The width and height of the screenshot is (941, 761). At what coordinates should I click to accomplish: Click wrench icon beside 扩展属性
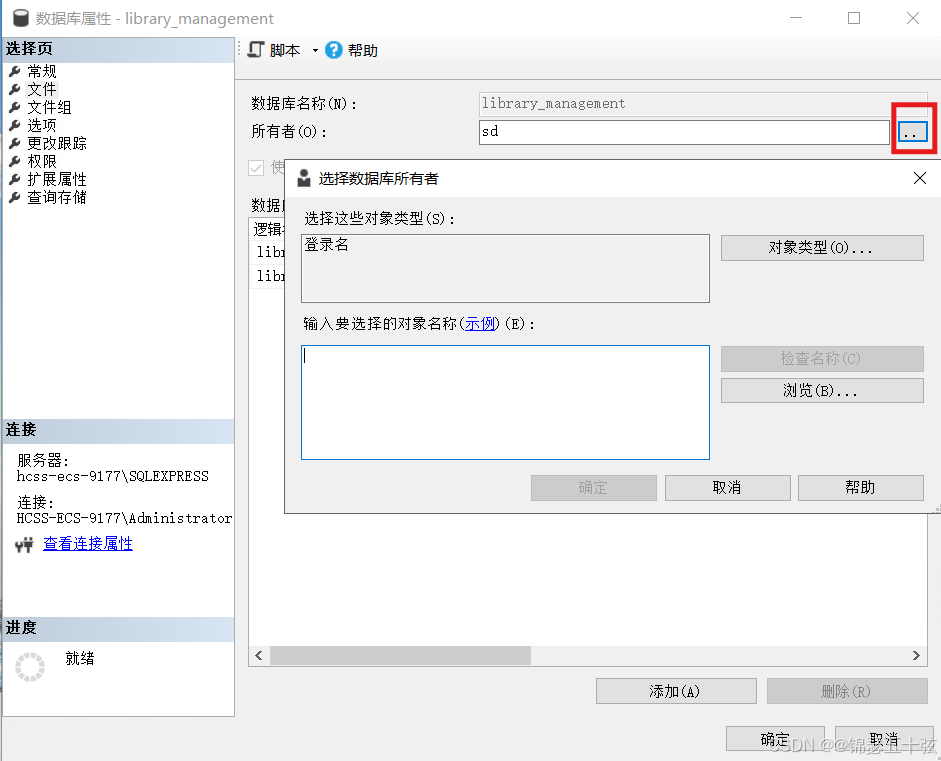point(15,179)
